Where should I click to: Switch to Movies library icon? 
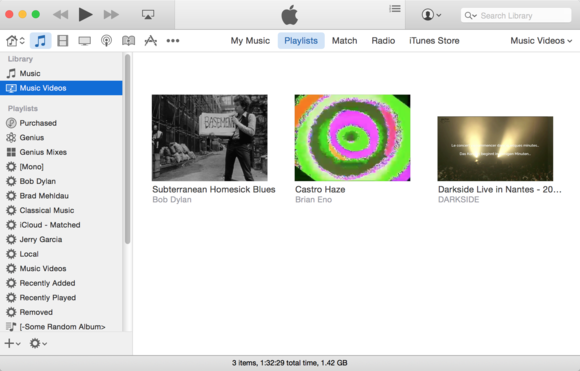pos(63,41)
